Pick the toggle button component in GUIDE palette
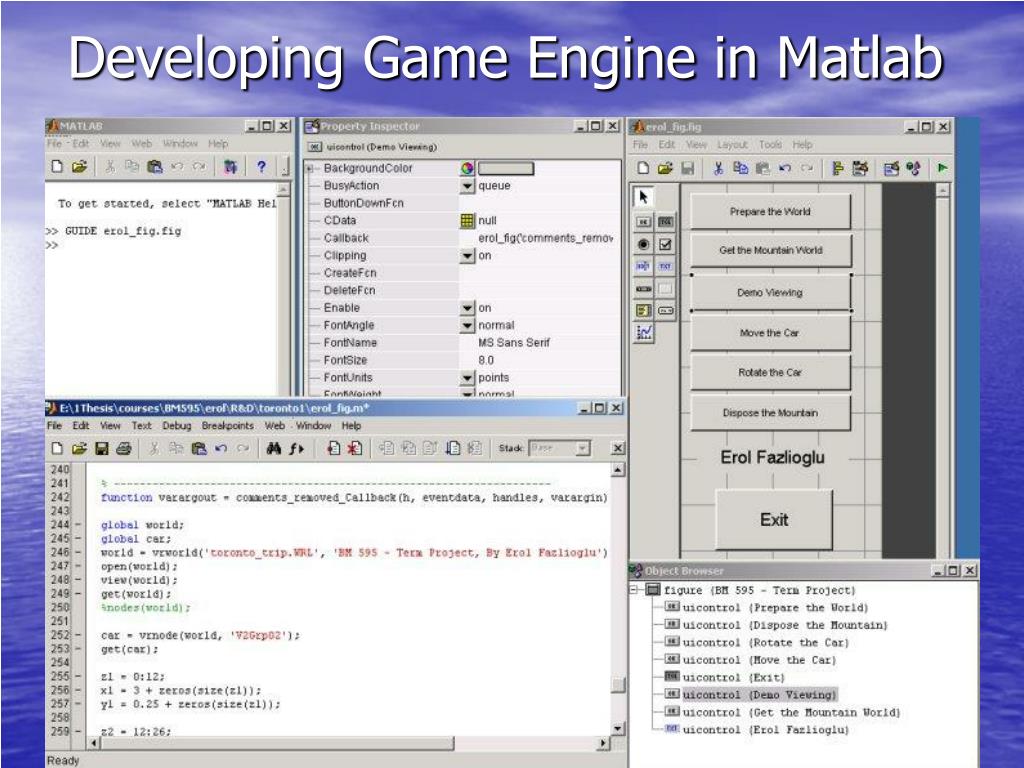The width and height of the screenshot is (1024, 768). pyautogui.click(x=665, y=222)
